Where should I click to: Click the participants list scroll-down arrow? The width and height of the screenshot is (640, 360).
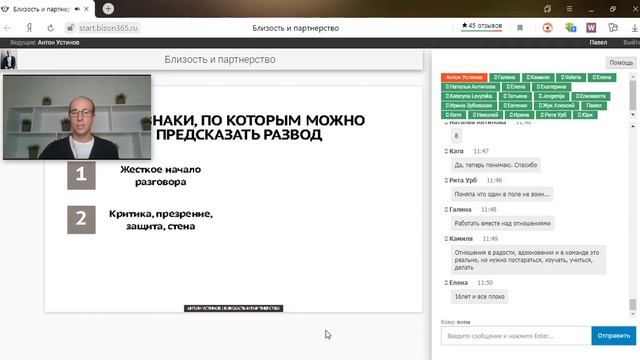(x=633, y=114)
